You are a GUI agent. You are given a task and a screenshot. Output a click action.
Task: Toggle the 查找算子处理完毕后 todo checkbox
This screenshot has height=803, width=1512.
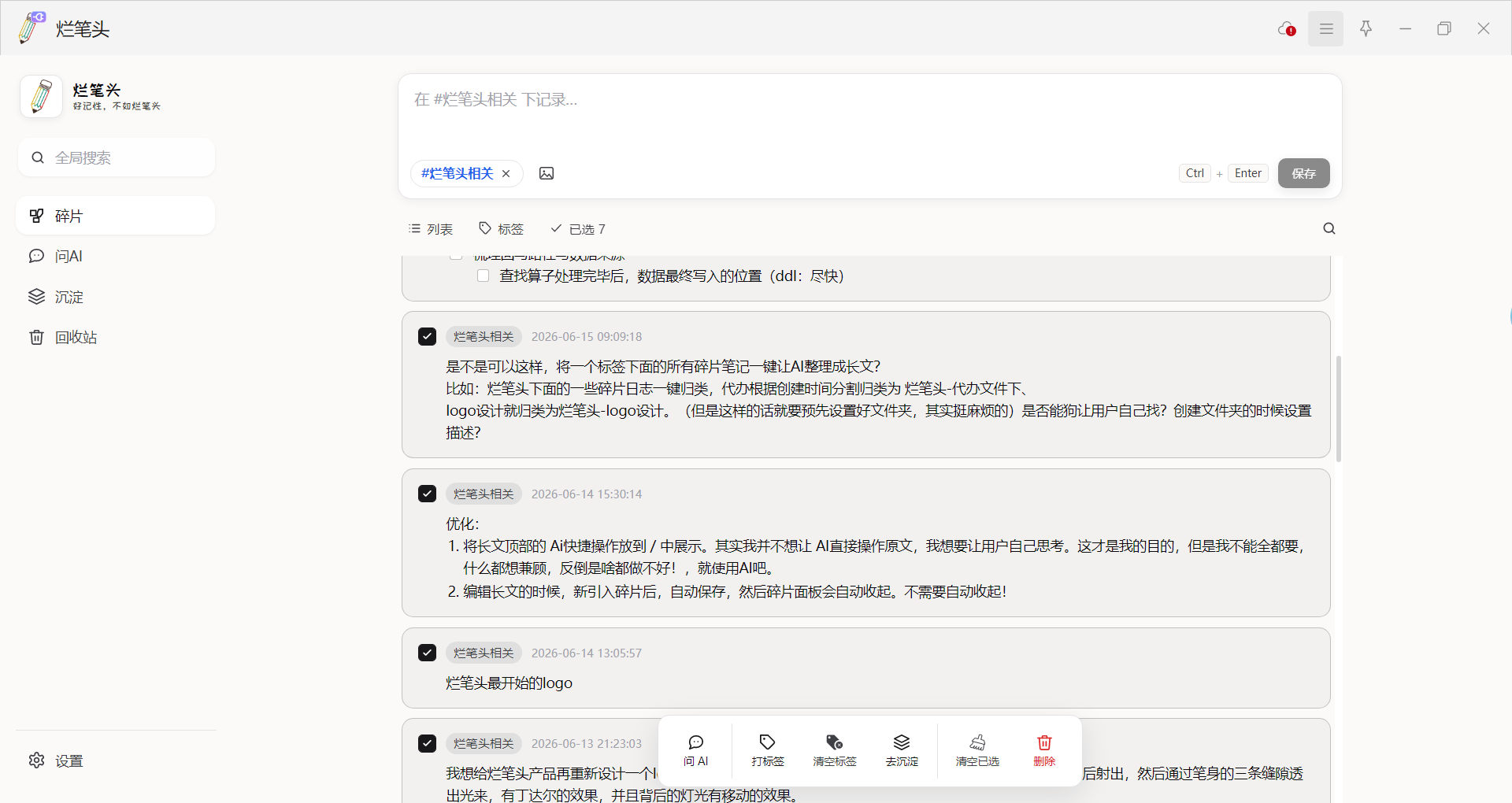[484, 276]
